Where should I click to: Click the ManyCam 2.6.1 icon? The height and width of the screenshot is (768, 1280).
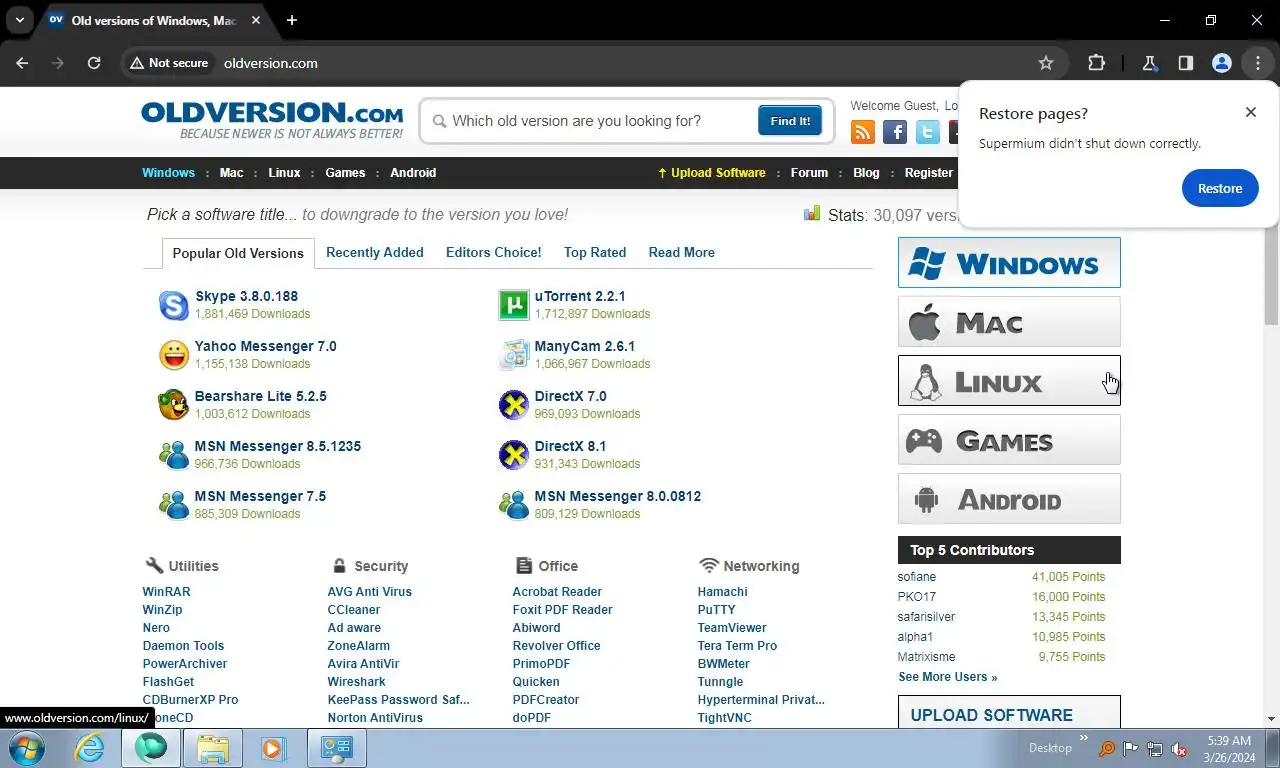point(514,355)
